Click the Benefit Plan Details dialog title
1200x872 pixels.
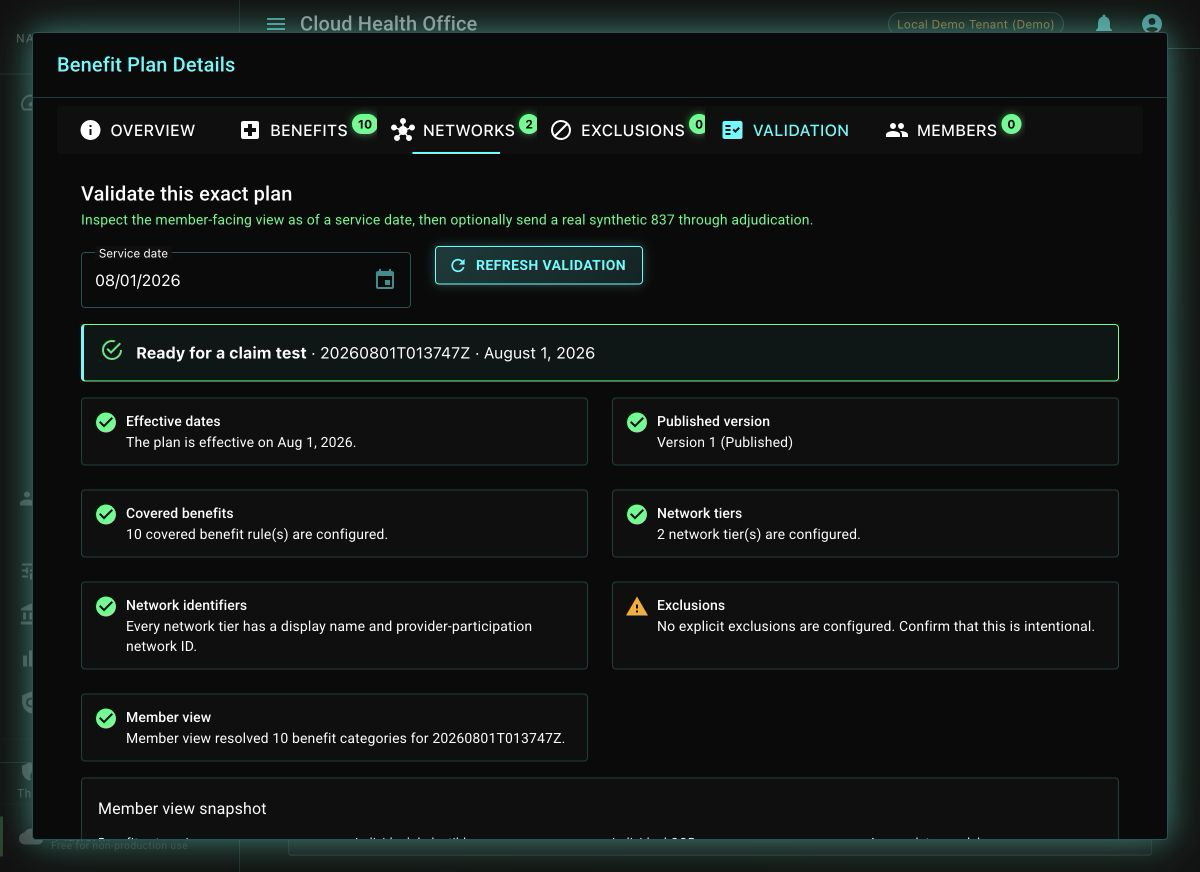click(146, 65)
